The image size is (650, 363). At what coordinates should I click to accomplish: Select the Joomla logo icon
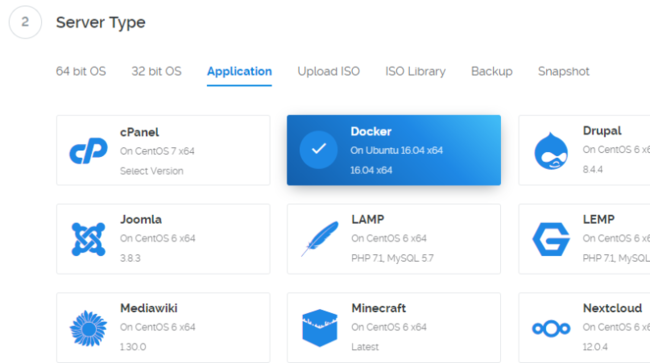(88, 239)
